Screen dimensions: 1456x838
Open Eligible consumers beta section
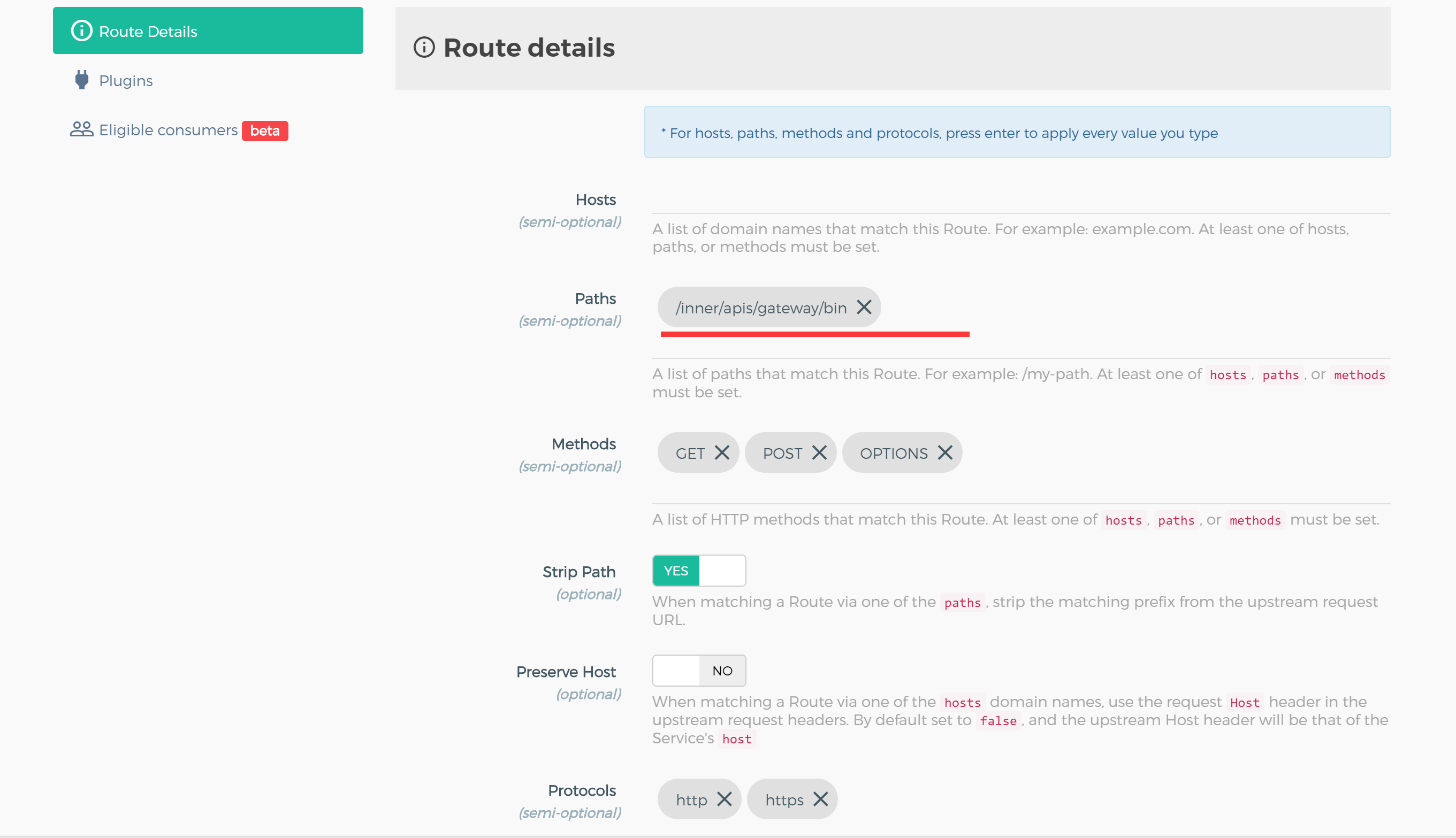tap(168, 130)
